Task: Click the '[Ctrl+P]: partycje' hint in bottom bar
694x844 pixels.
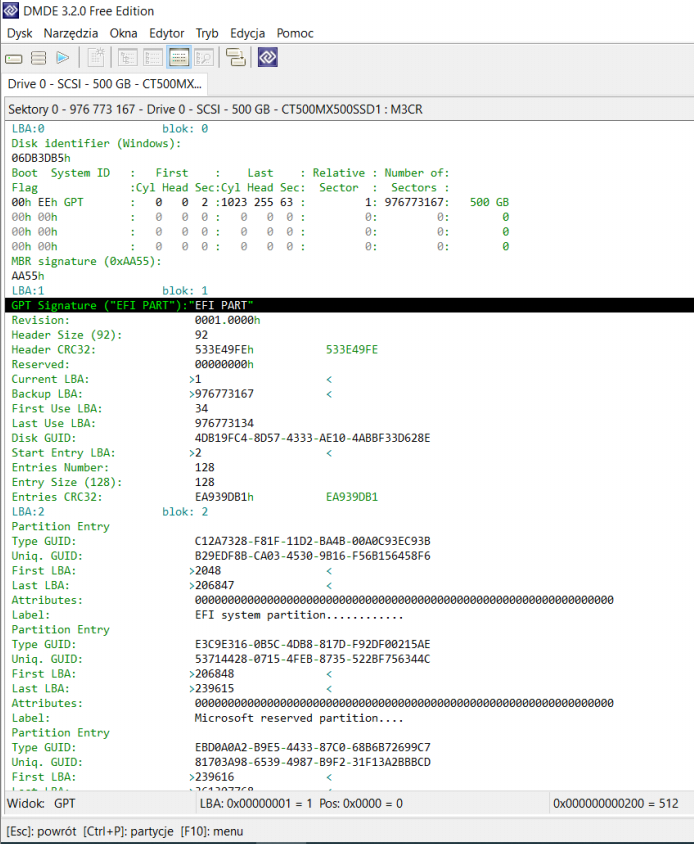Action: (128, 832)
